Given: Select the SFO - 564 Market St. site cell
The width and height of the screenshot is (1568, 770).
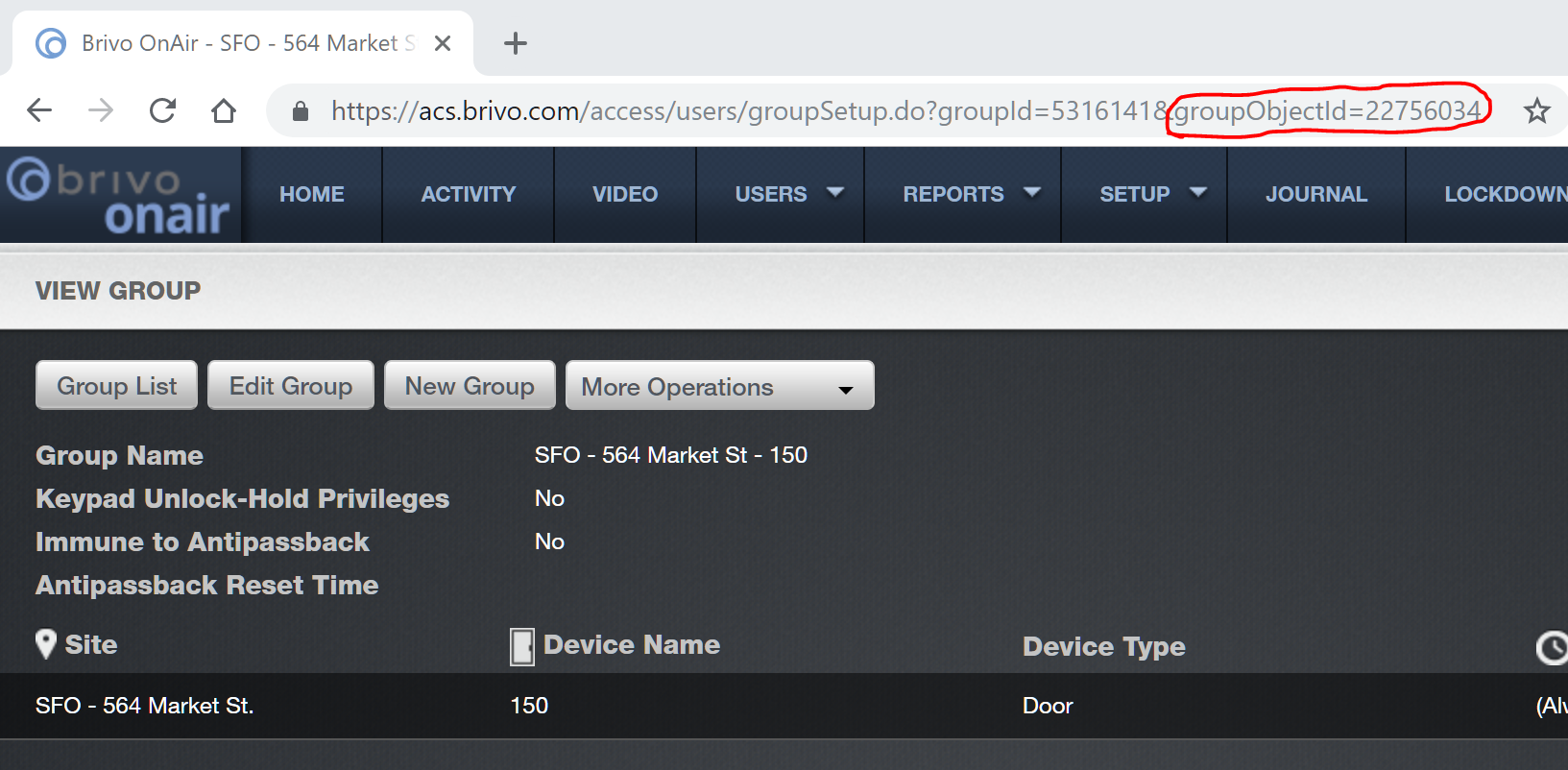Looking at the screenshot, I should coord(144,706).
